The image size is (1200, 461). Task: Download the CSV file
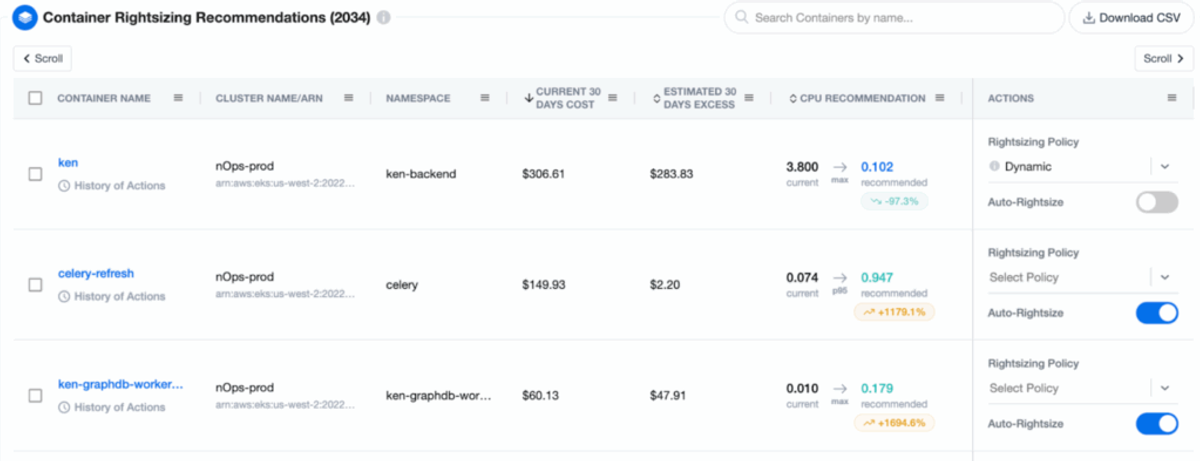[x=1131, y=18]
